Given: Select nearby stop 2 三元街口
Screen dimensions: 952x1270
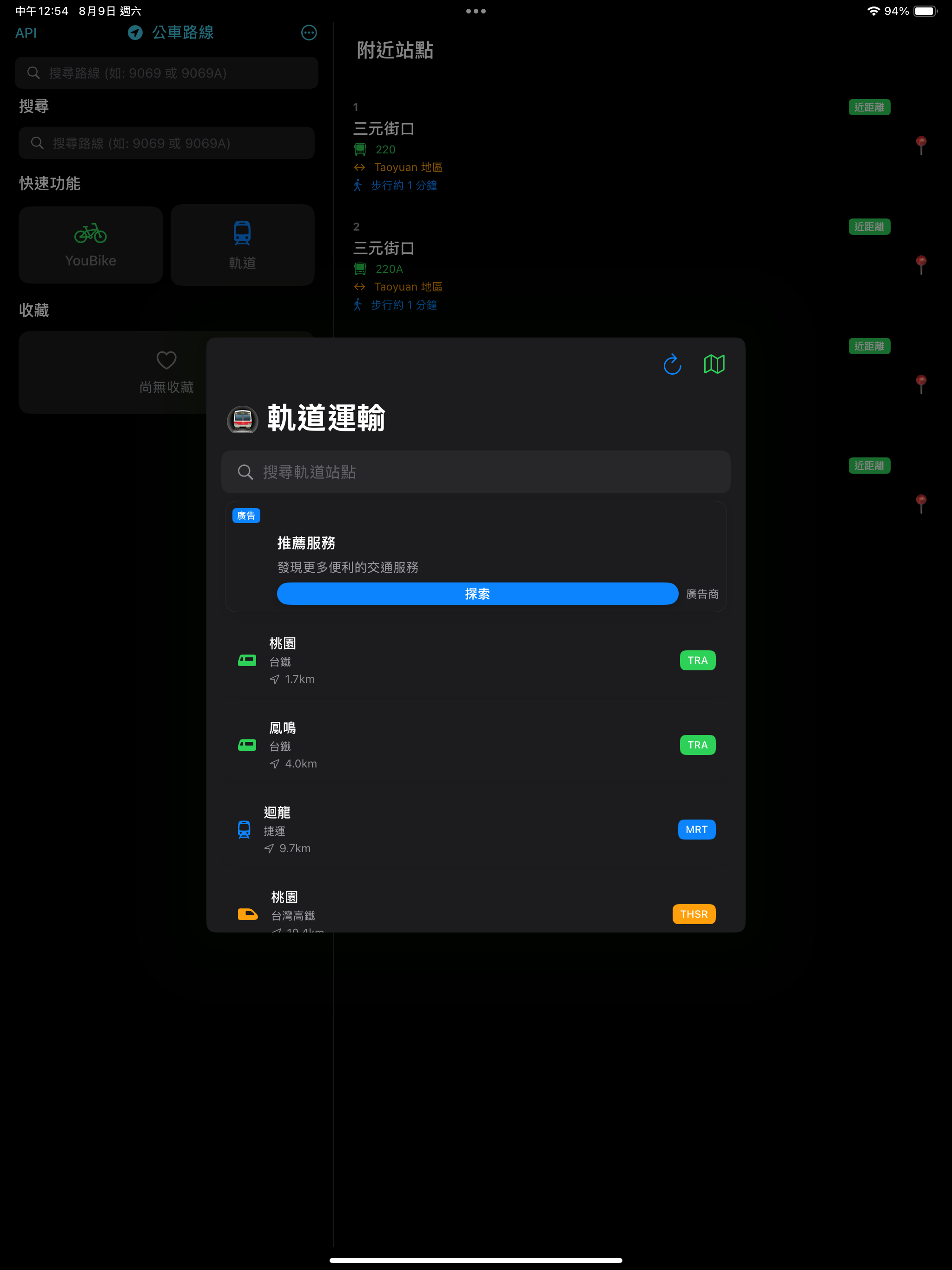Looking at the screenshot, I should (x=642, y=267).
